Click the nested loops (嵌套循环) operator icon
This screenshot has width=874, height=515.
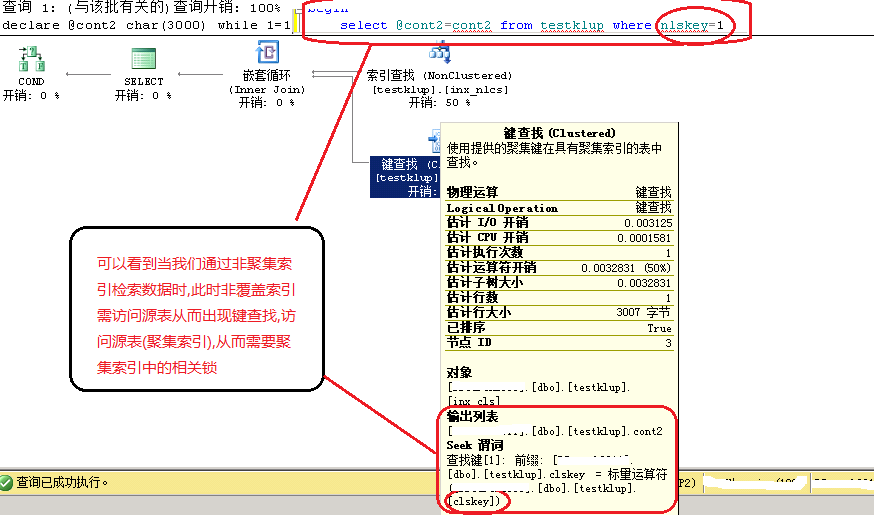pyautogui.click(x=268, y=52)
